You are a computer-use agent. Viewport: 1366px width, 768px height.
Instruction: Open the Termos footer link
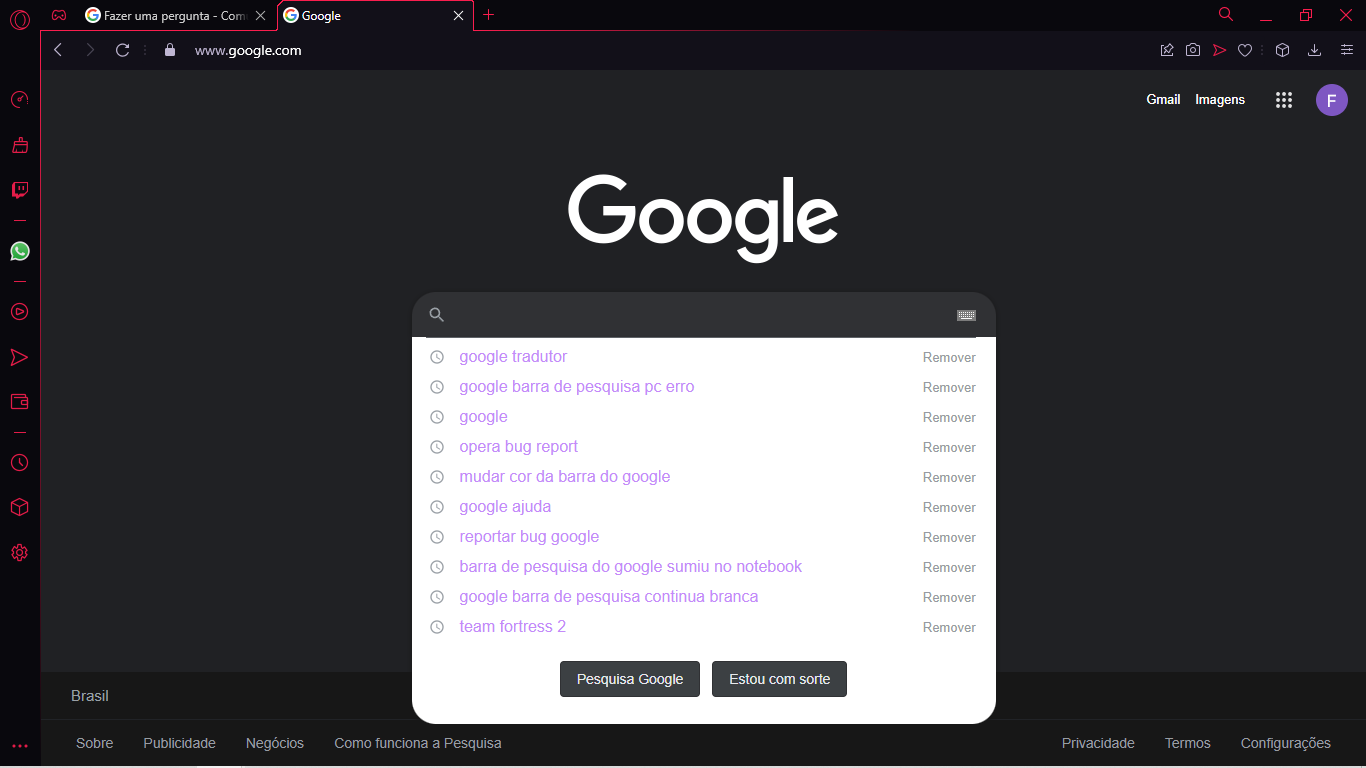coord(1188,743)
